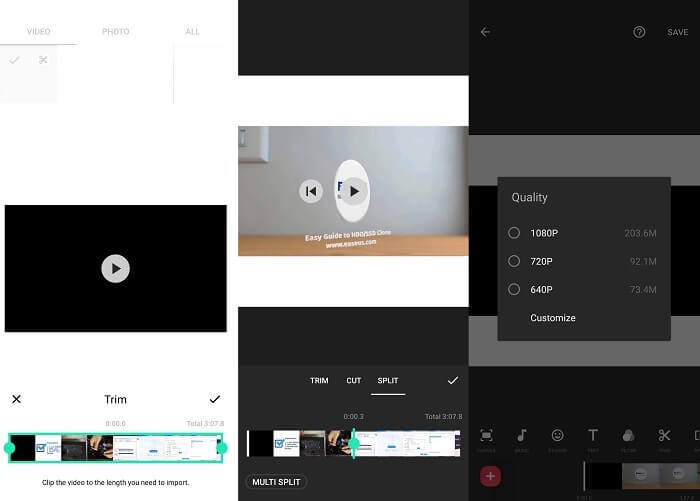Click the 'Total 3:07.8' label in Trim screen
The width and height of the screenshot is (700, 501).
205,423
